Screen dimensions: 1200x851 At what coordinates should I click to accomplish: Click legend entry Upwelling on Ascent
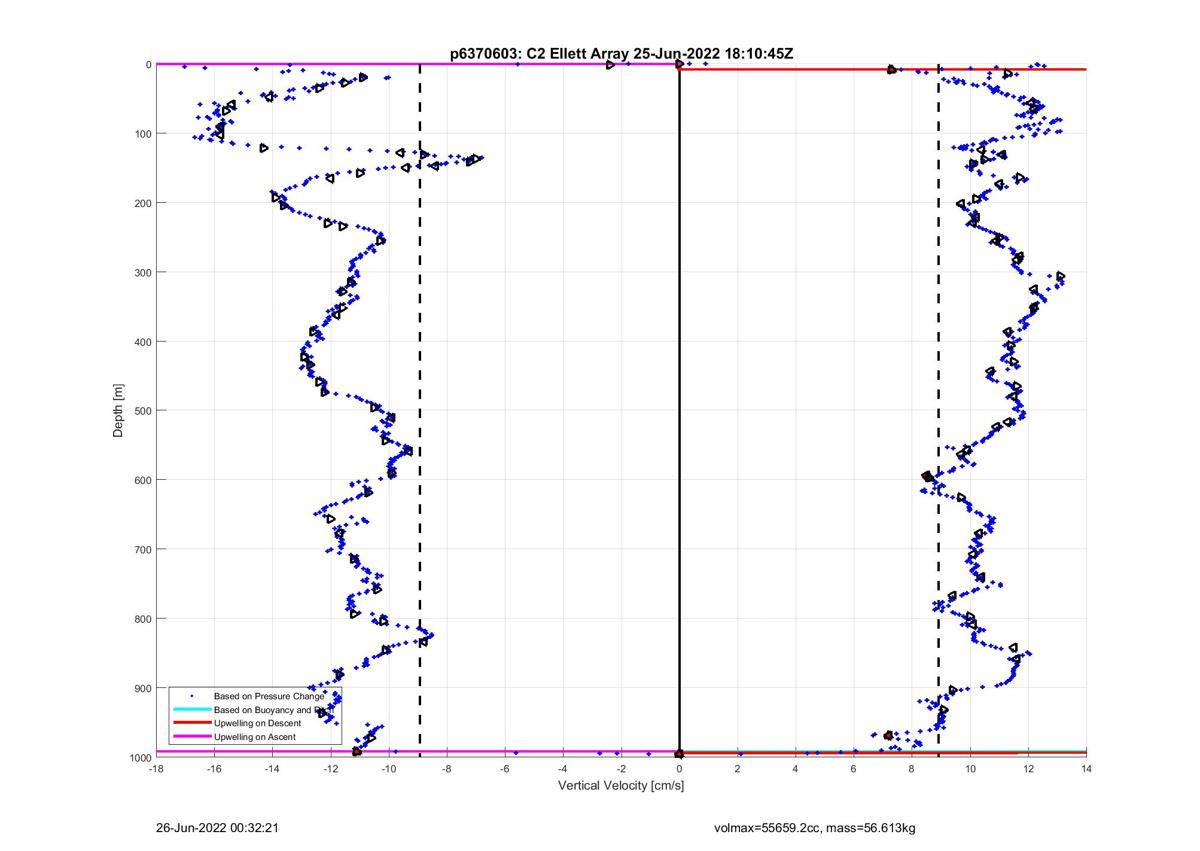coord(254,737)
